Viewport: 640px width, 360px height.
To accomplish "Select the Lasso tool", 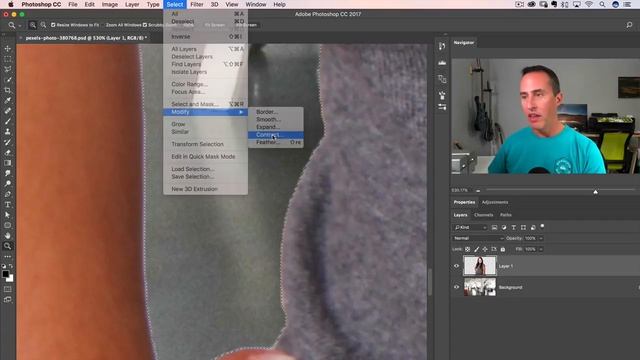I will (8, 69).
